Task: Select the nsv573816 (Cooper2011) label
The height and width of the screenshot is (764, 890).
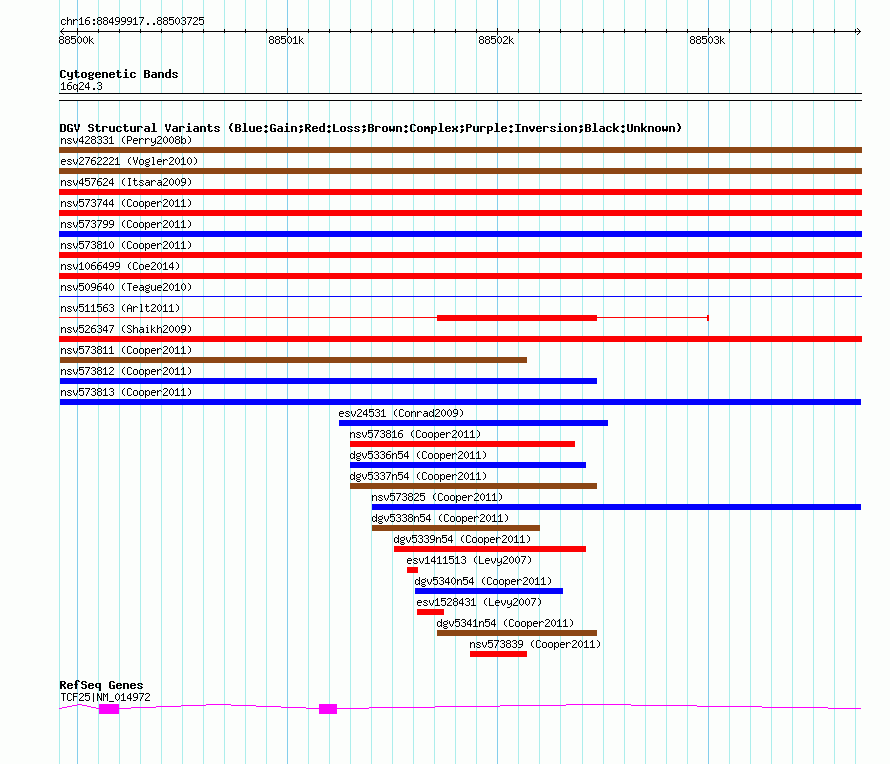Action: click(x=415, y=434)
